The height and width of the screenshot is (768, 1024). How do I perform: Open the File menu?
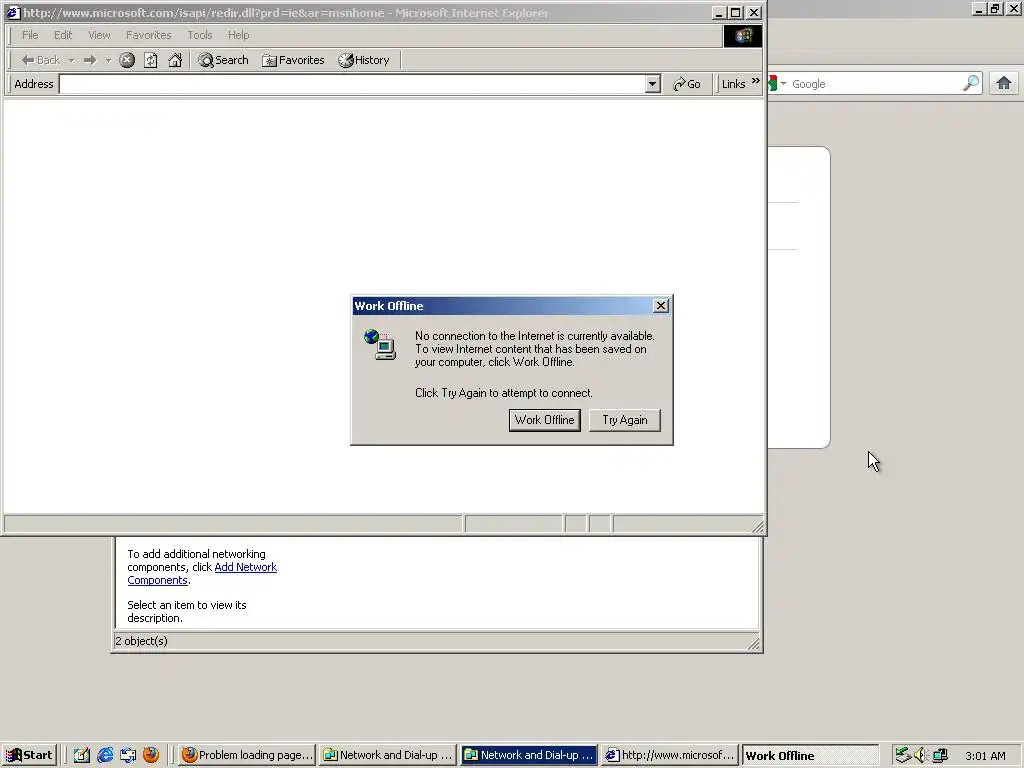30,35
